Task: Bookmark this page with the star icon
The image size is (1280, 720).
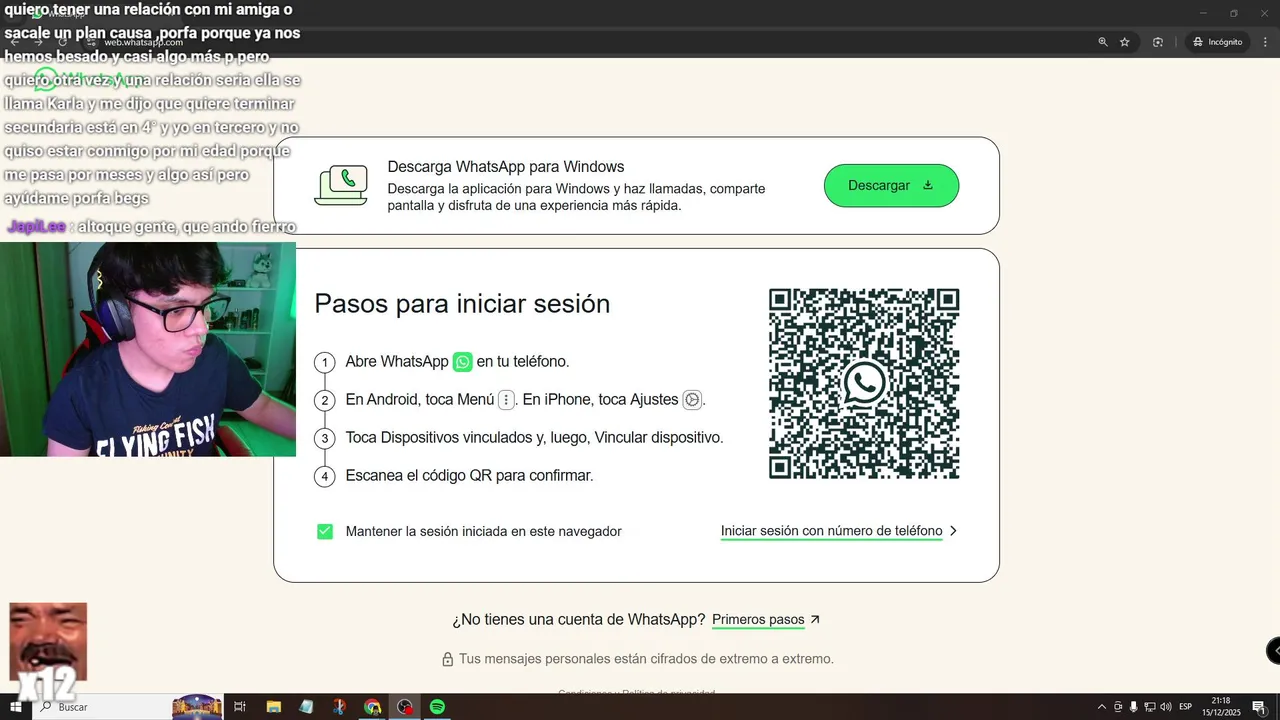Action: pos(1125,42)
